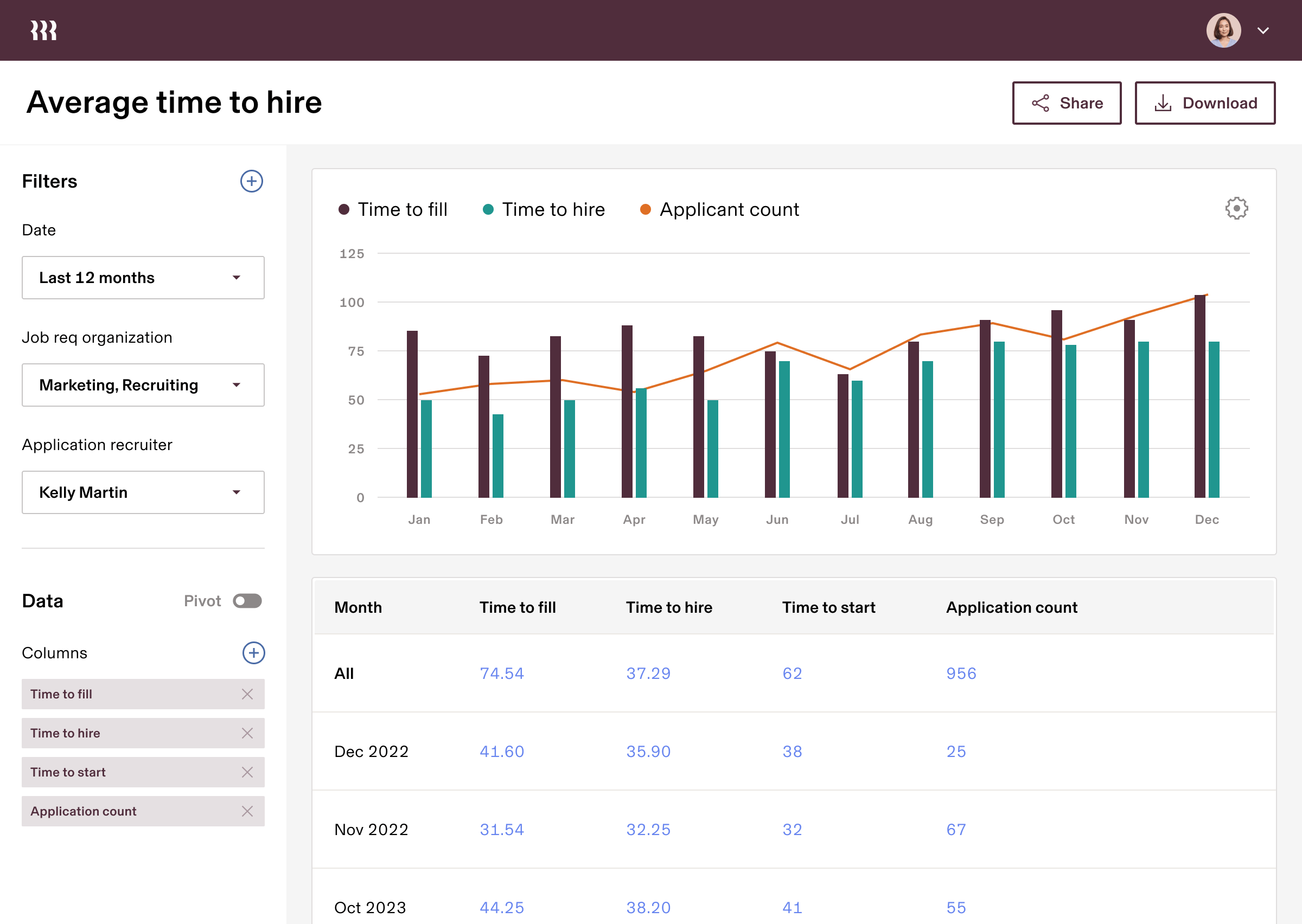
Task: Remove the Time to fill column chip
Action: 247,694
